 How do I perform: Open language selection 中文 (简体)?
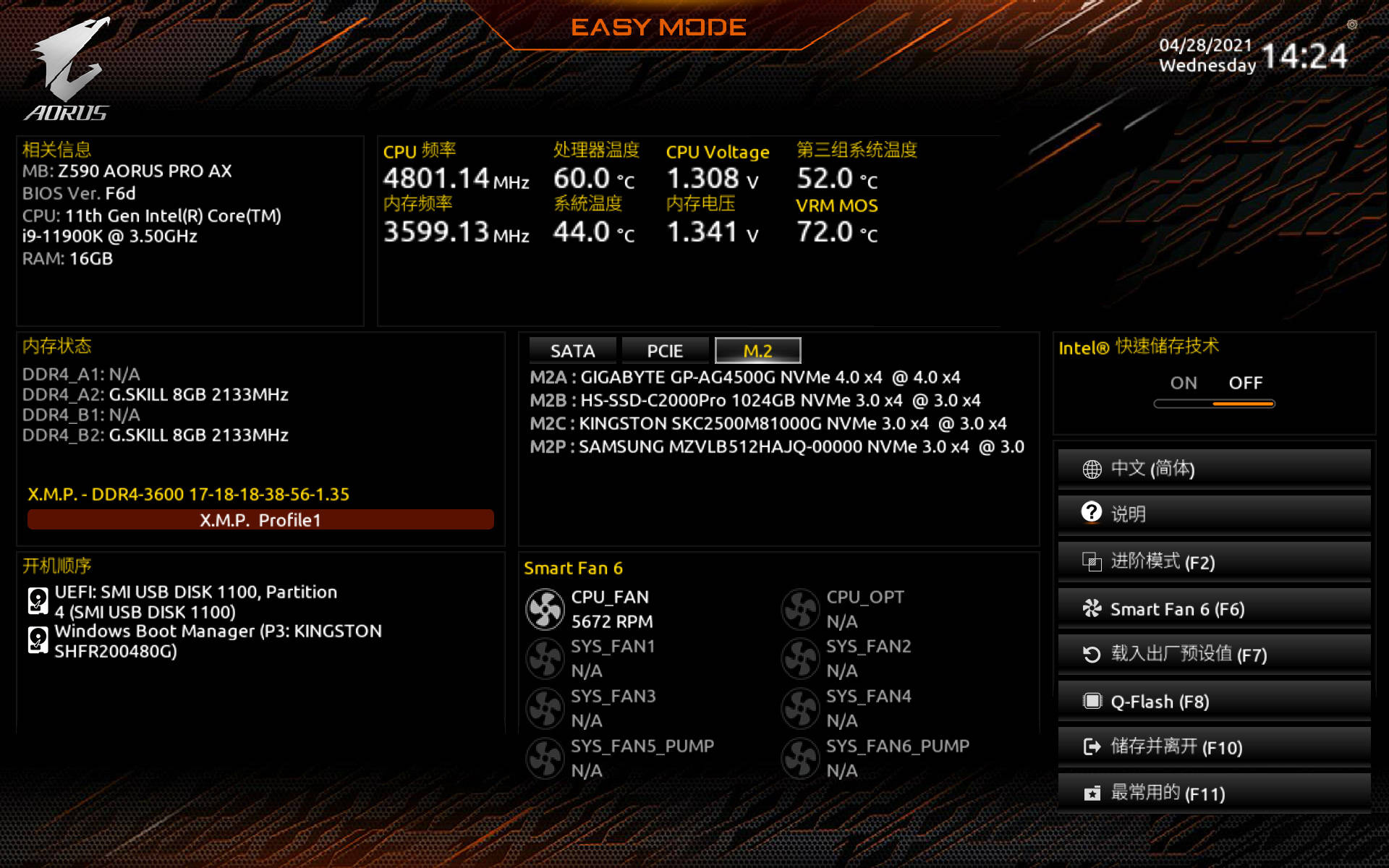[1214, 469]
